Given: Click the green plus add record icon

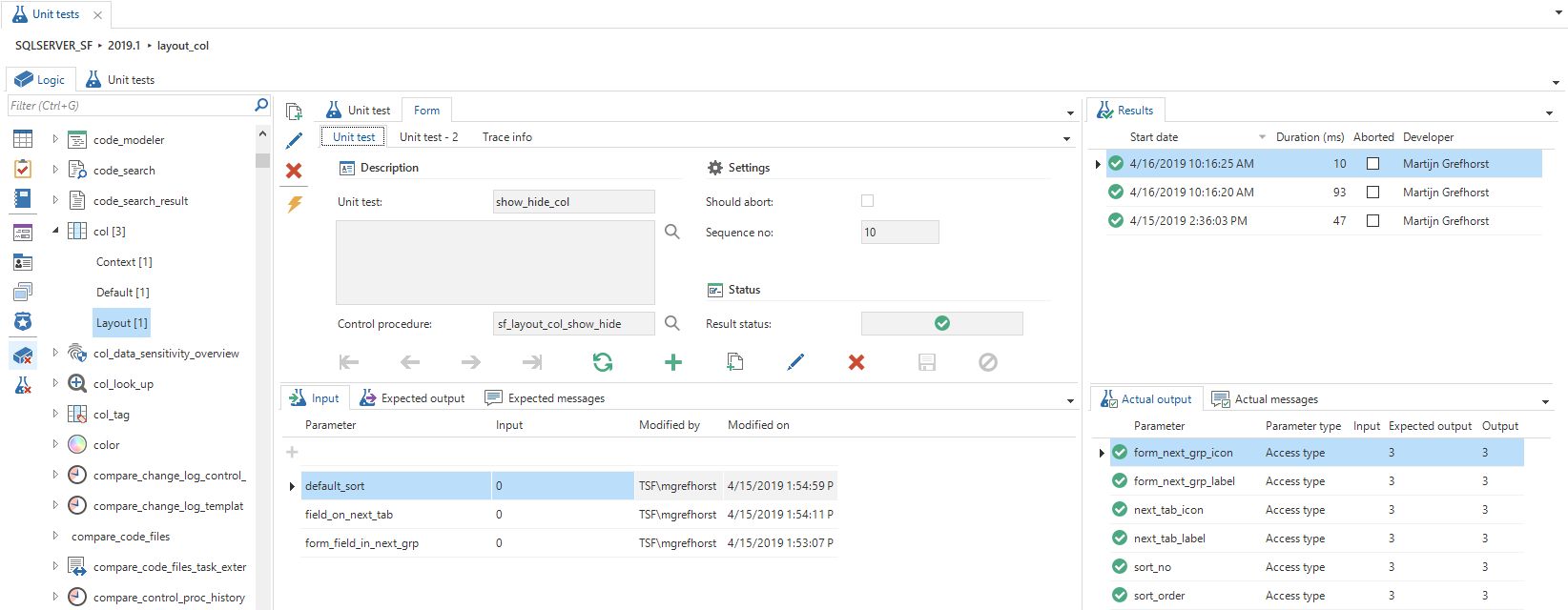Looking at the screenshot, I should pos(673,362).
